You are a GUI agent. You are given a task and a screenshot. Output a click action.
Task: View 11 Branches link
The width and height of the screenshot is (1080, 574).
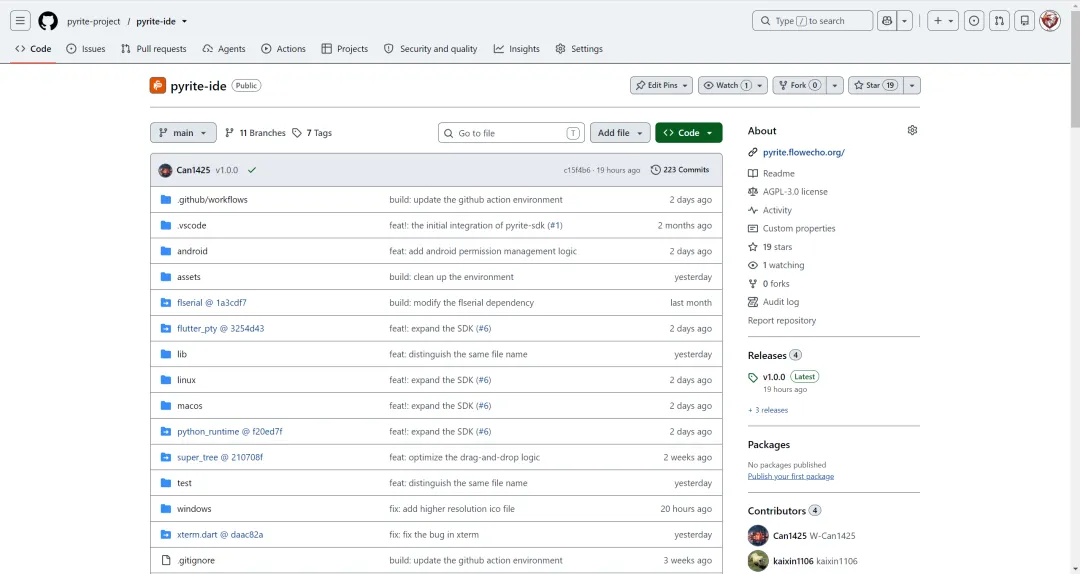[255, 133]
